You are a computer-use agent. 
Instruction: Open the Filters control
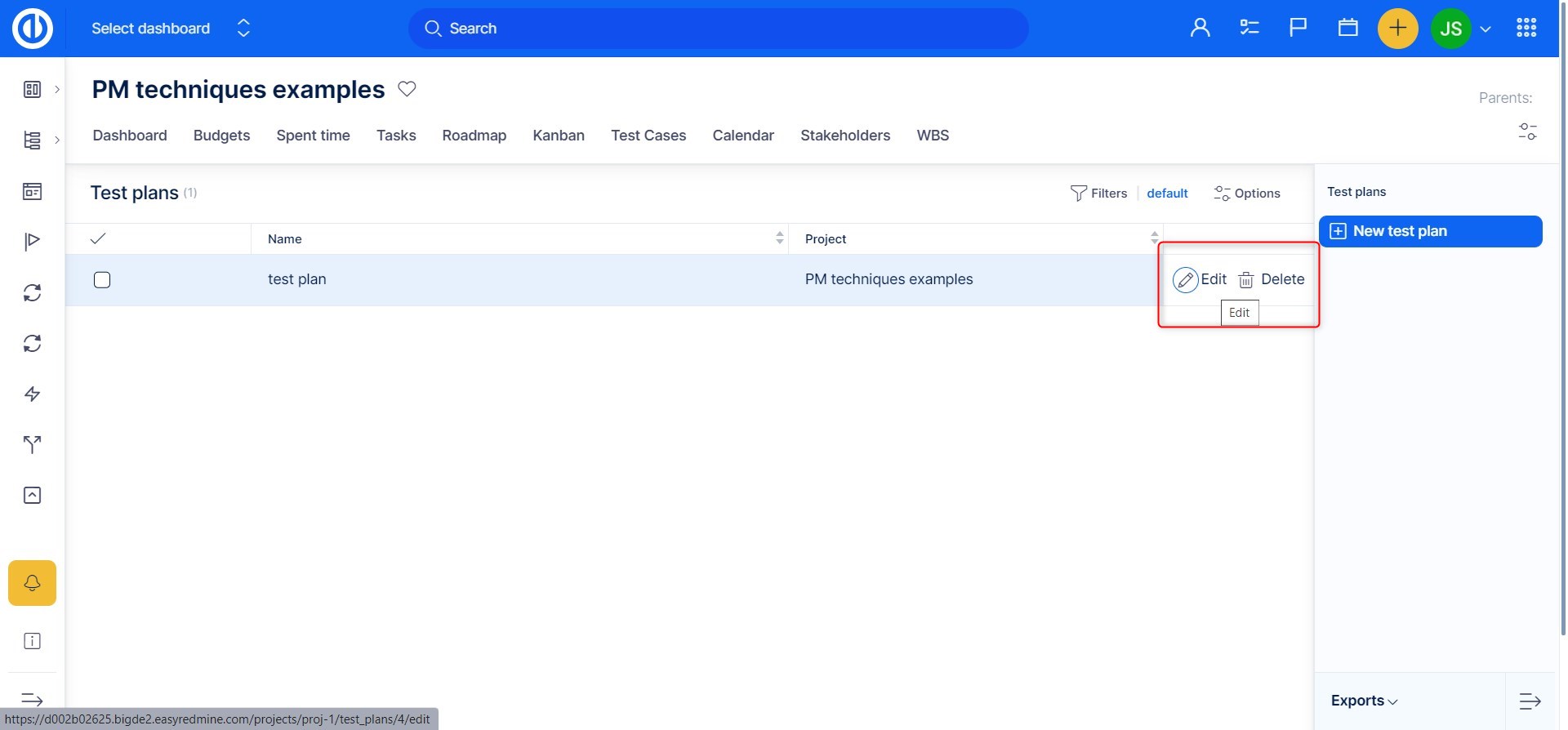coord(1098,194)
